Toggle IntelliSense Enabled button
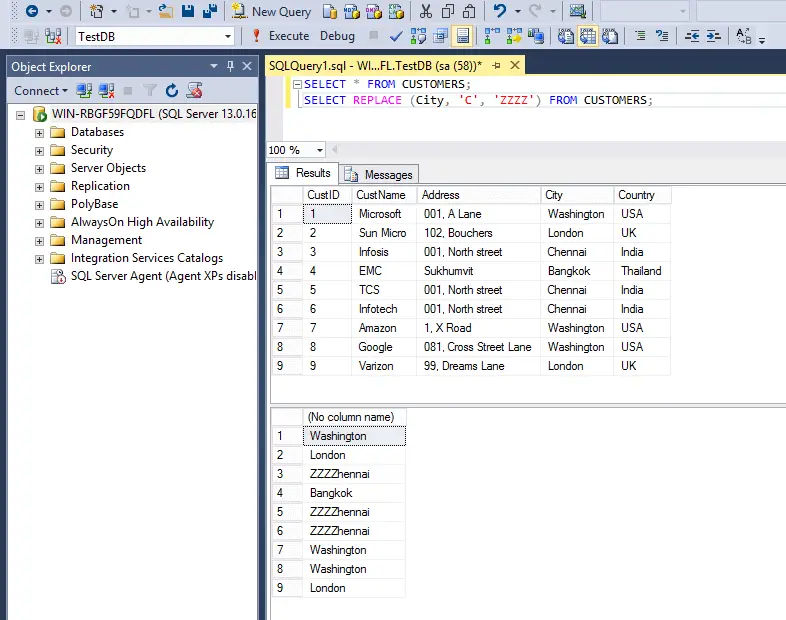Screen dimensions: 786x620 [463, 36]
